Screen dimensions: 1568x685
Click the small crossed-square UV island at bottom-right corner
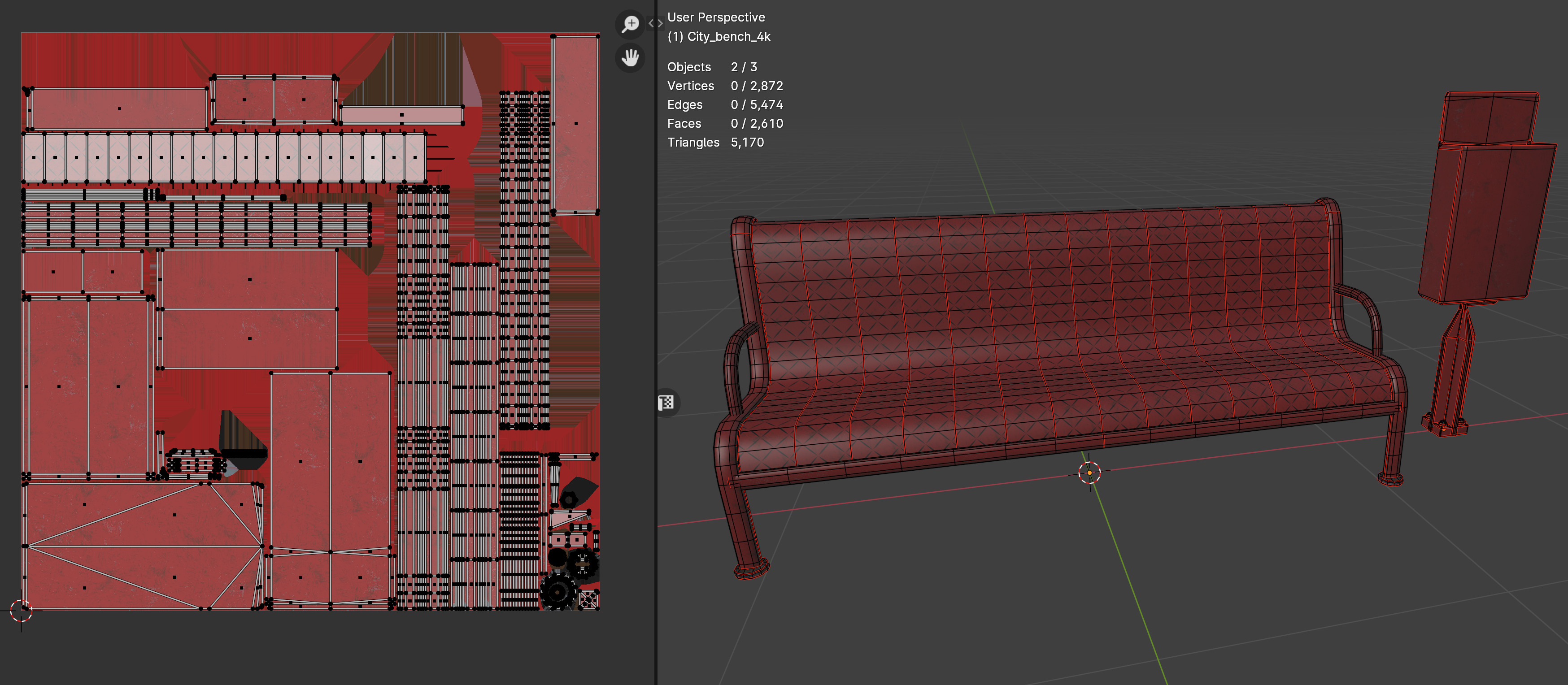(x=588, y=599)
